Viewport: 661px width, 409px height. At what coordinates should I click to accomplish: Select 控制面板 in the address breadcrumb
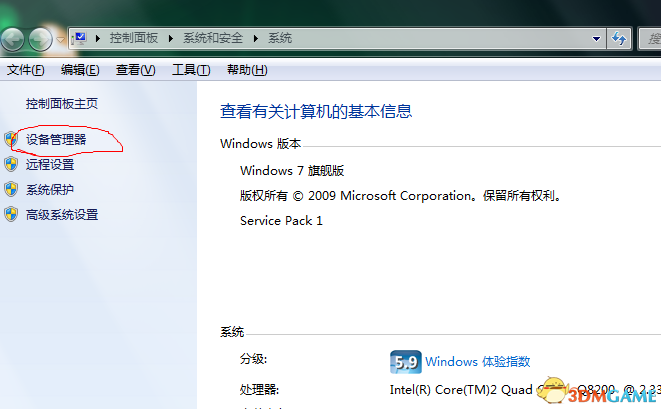pyautogui.click(x=134, y=38)
